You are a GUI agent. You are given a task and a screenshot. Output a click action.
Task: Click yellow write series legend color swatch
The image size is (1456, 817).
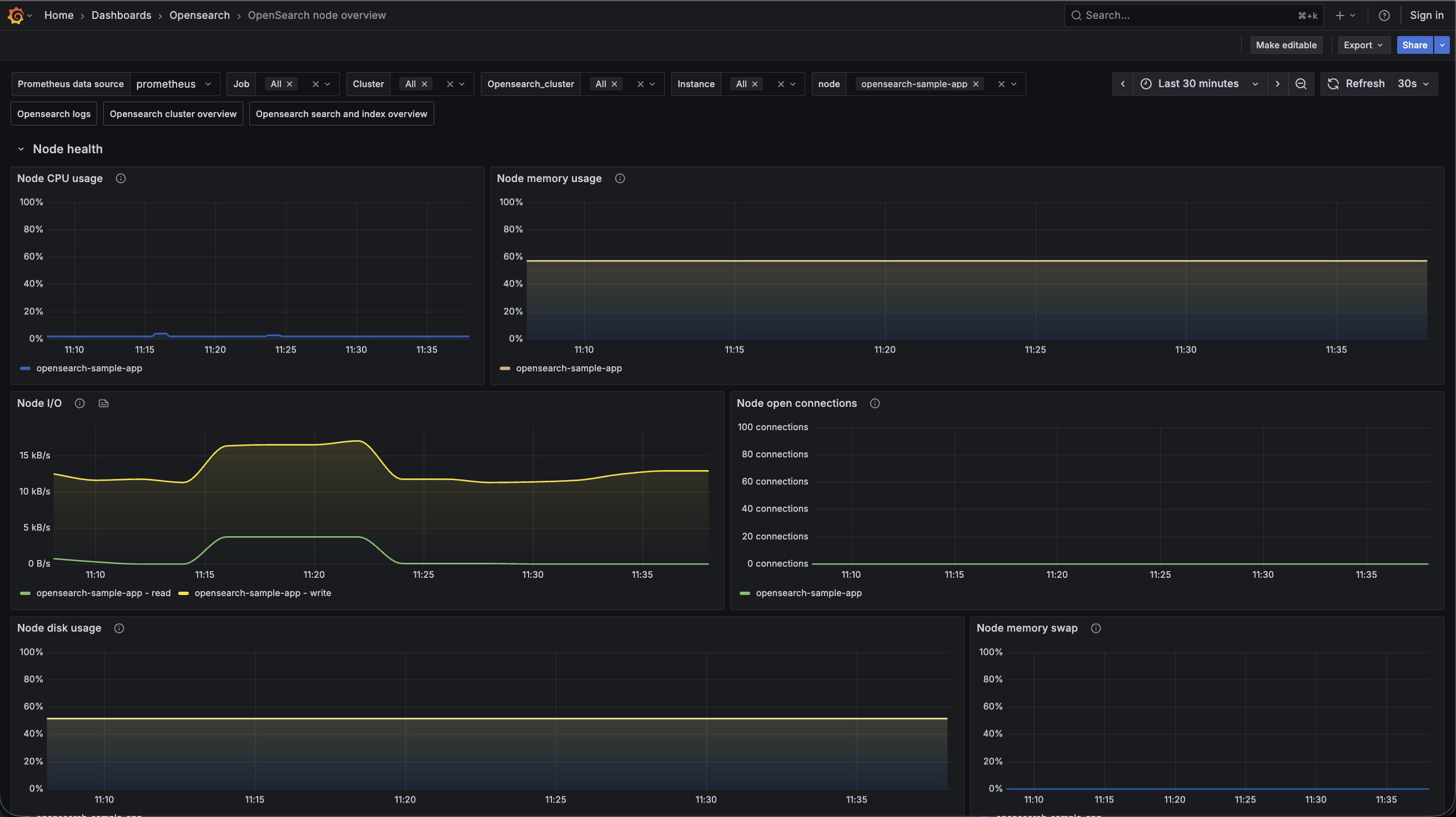click(x=183, y=593)
